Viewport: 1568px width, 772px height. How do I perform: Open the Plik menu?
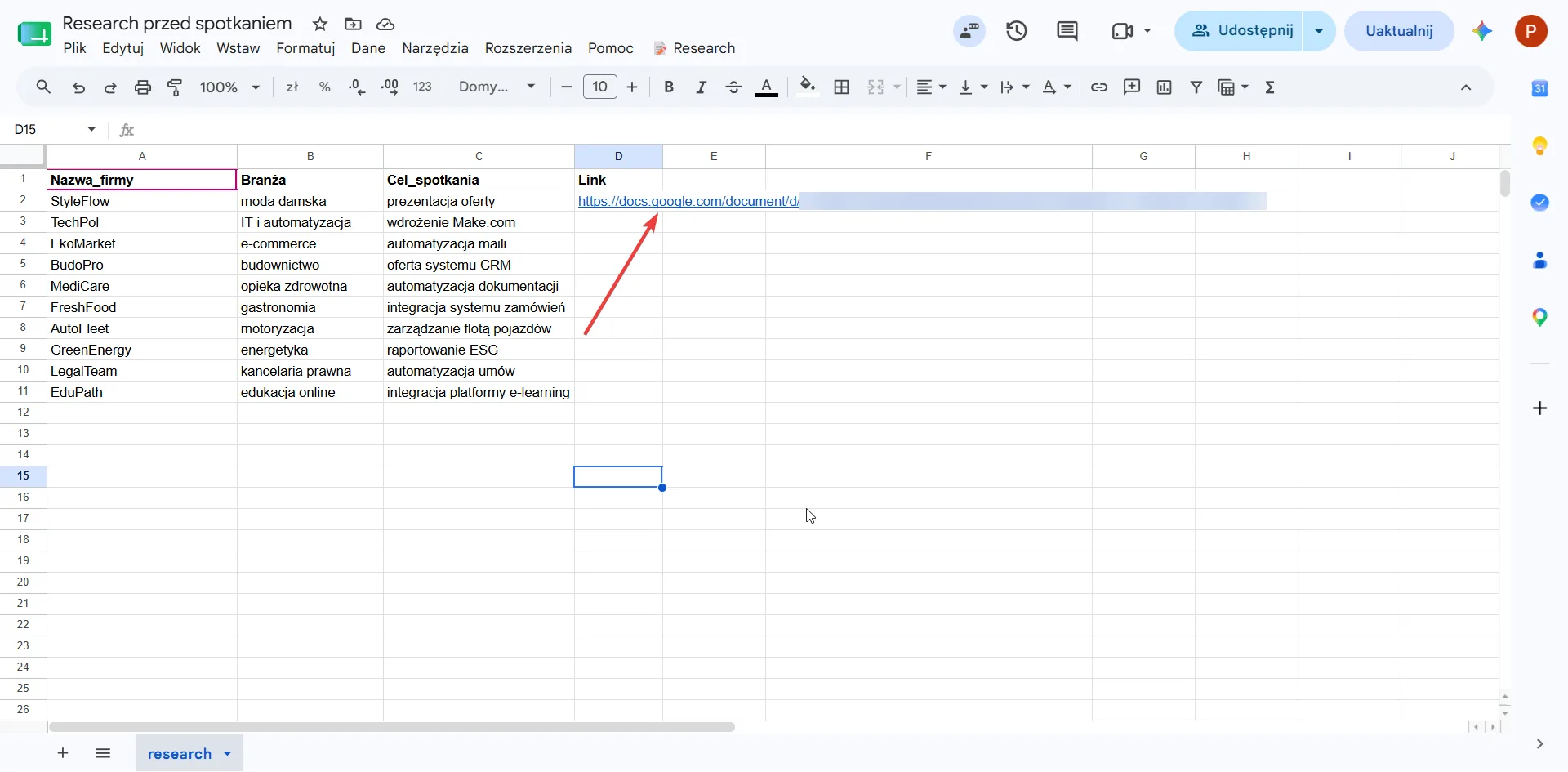[x=74, y=48]
